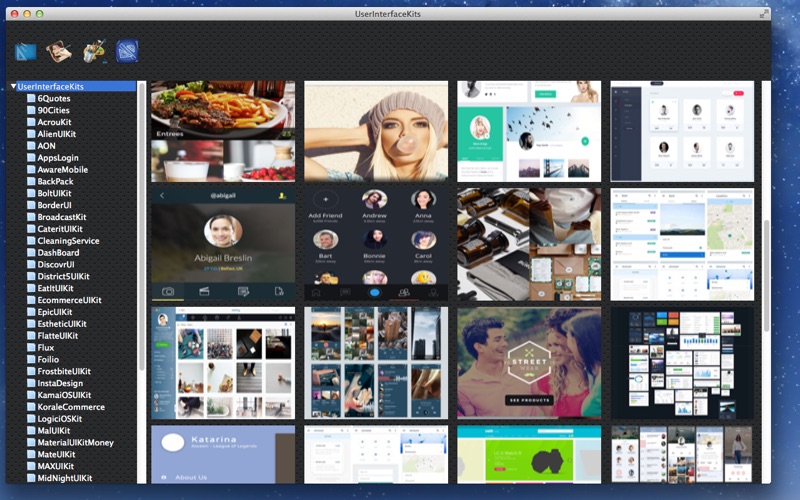Collapse the UserInterfaceKits root folder

coord(13,86)
